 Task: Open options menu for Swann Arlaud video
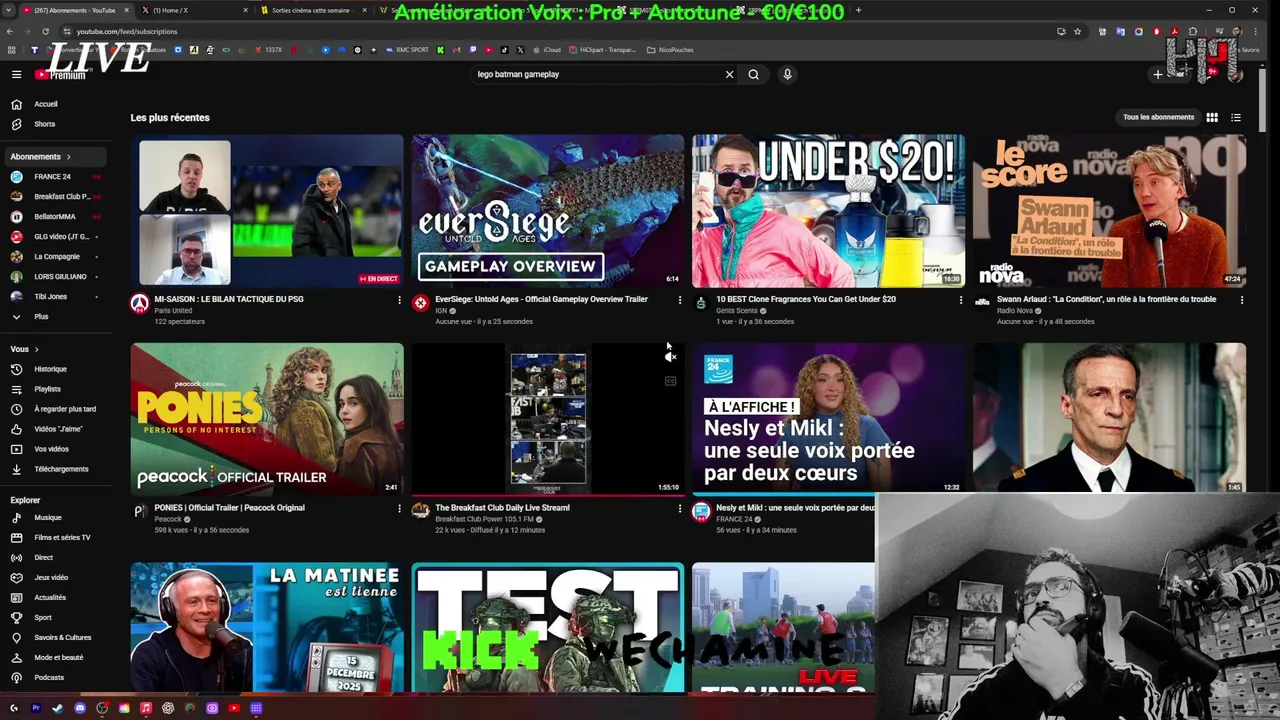pos(1242,300)
